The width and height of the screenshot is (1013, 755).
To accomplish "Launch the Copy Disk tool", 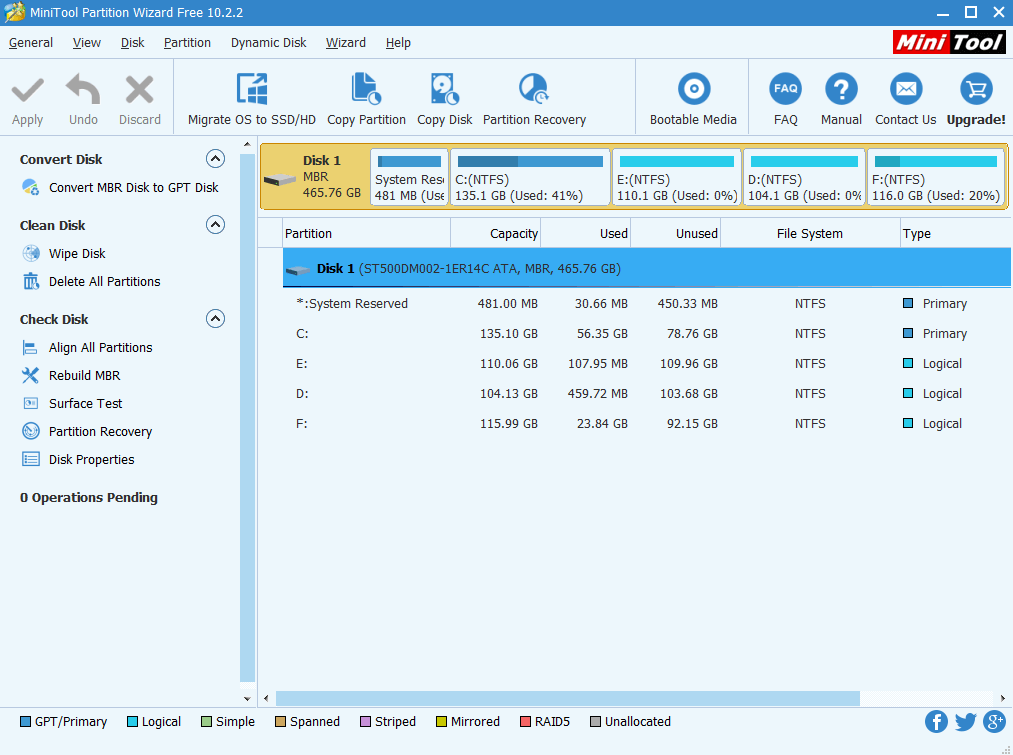I will pyautogui.click(x=444, y=90).
